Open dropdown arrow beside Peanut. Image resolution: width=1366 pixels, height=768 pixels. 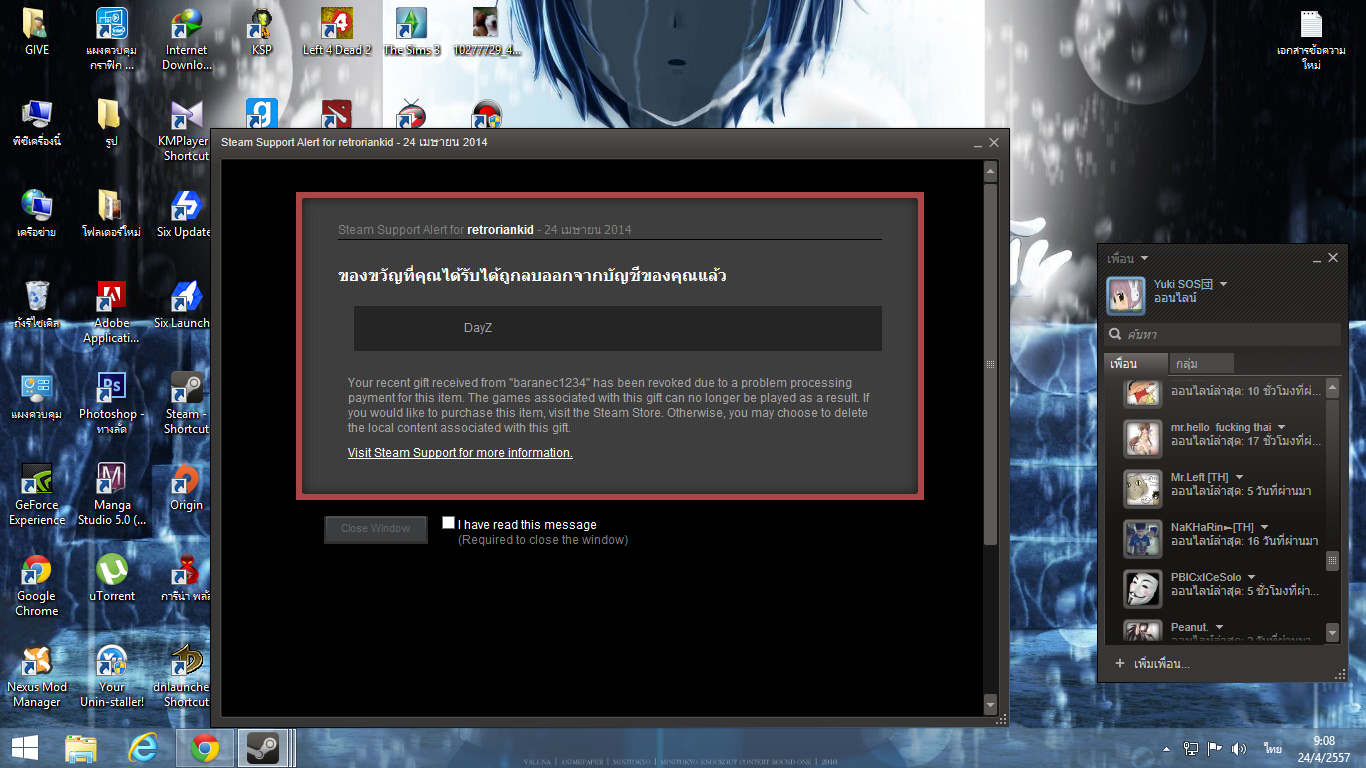pyautogui.click(x=1219, y=627)
